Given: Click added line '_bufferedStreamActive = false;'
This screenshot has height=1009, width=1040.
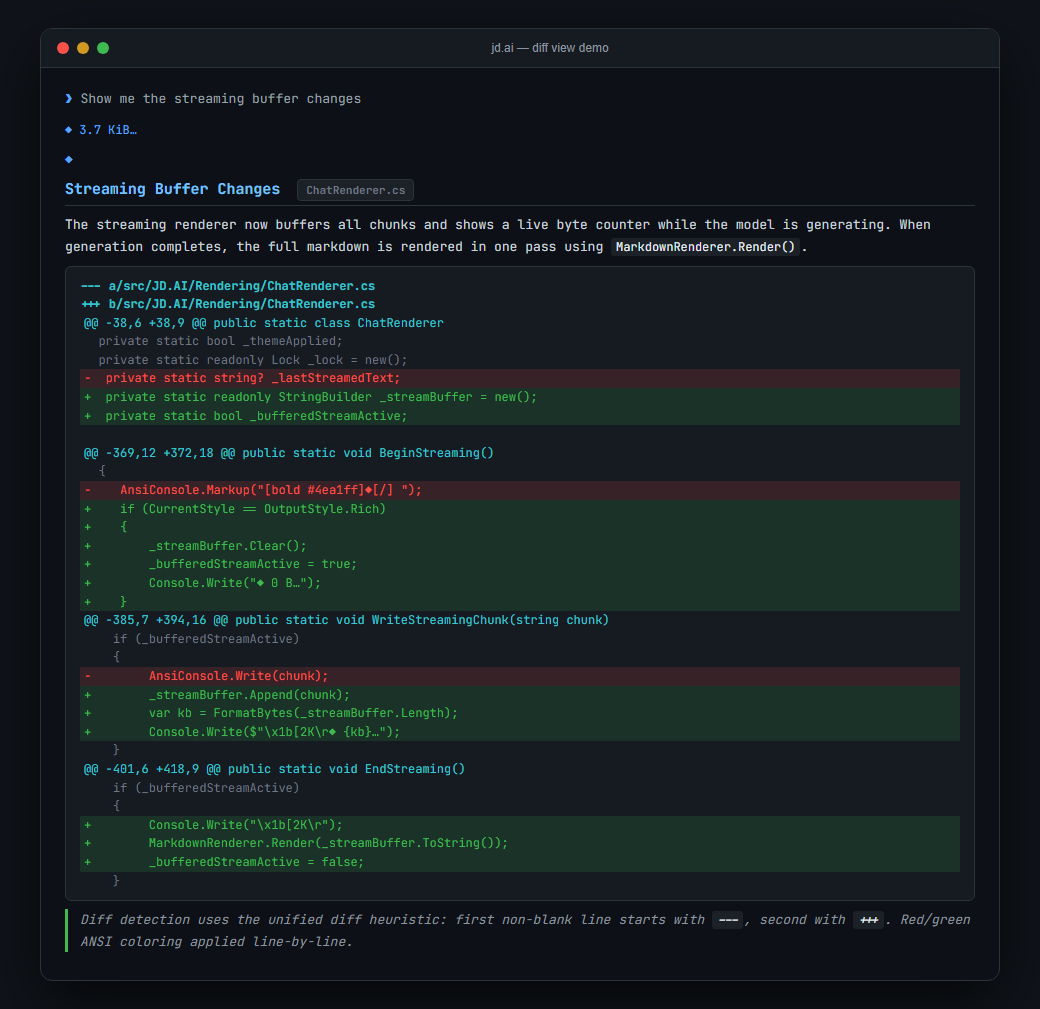Looking at the screenshot, I should click(x=520, y=862).
